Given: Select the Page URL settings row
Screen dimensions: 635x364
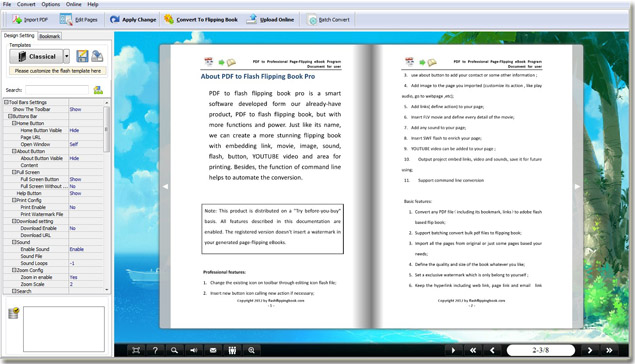Looking at the screenshot, I should [x=53, y=137].
